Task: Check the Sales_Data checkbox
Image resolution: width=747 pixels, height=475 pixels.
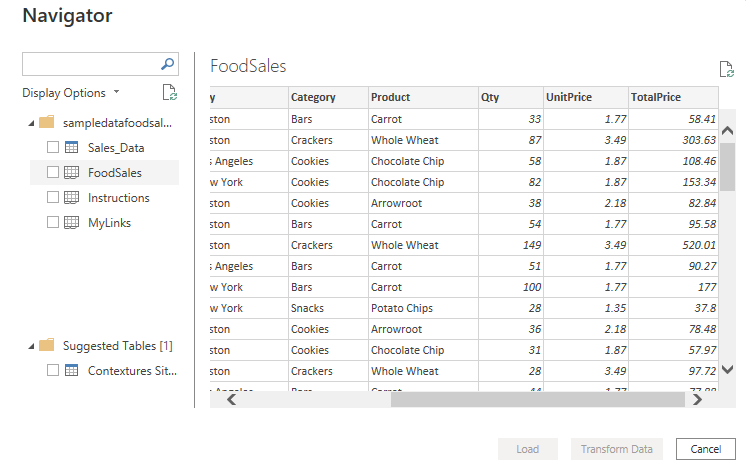Action: click(x=53, y=148)
